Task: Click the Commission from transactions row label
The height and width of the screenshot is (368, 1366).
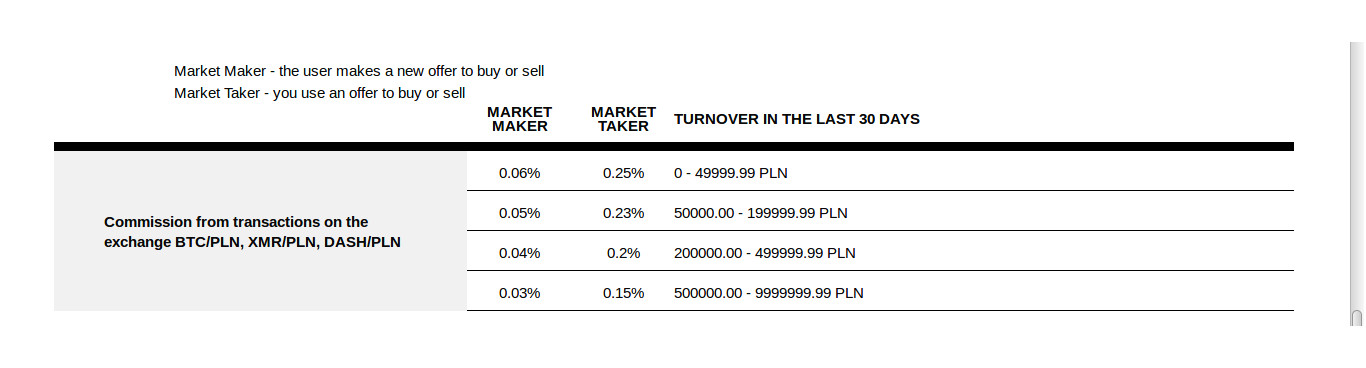Action: [x=252, y=232]
